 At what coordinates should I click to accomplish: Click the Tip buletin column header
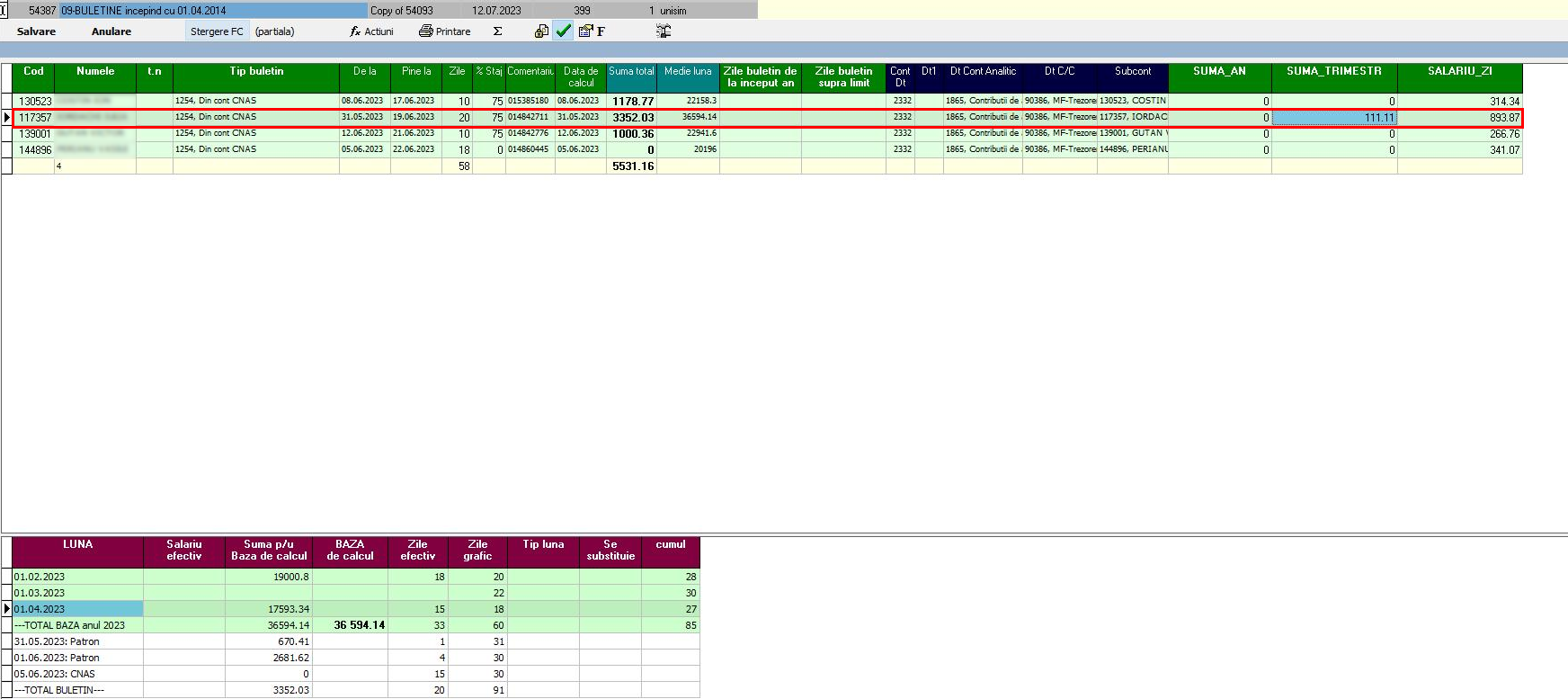[256, 77]
